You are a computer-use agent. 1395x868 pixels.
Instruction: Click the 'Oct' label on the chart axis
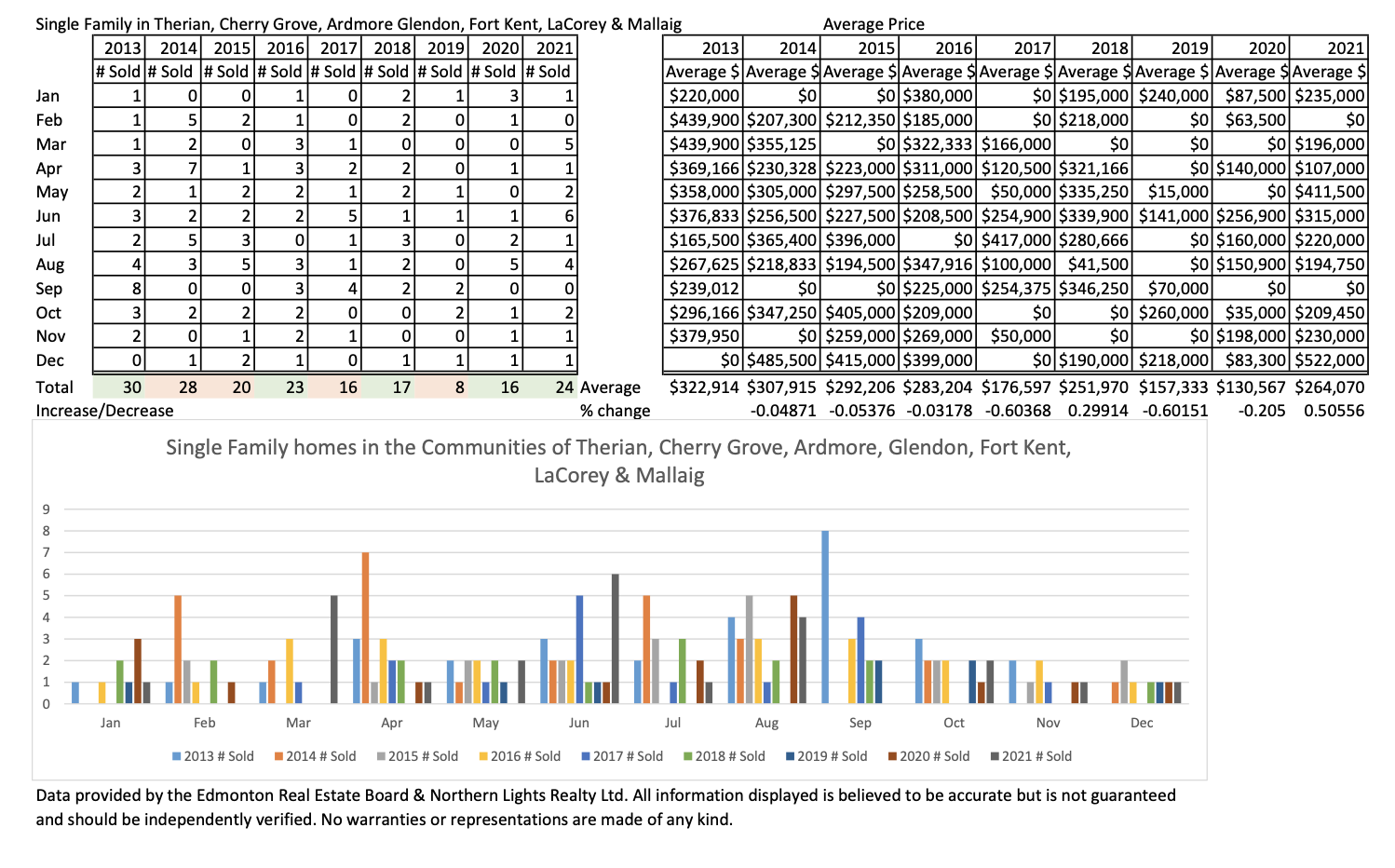pos(955,723)
